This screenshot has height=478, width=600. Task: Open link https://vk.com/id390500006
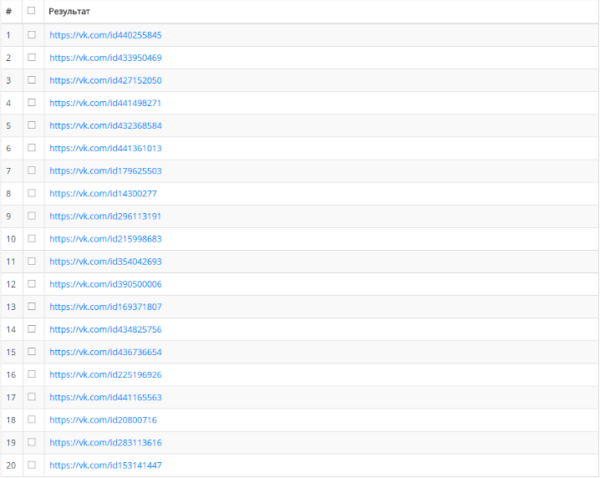coord(106,284)
